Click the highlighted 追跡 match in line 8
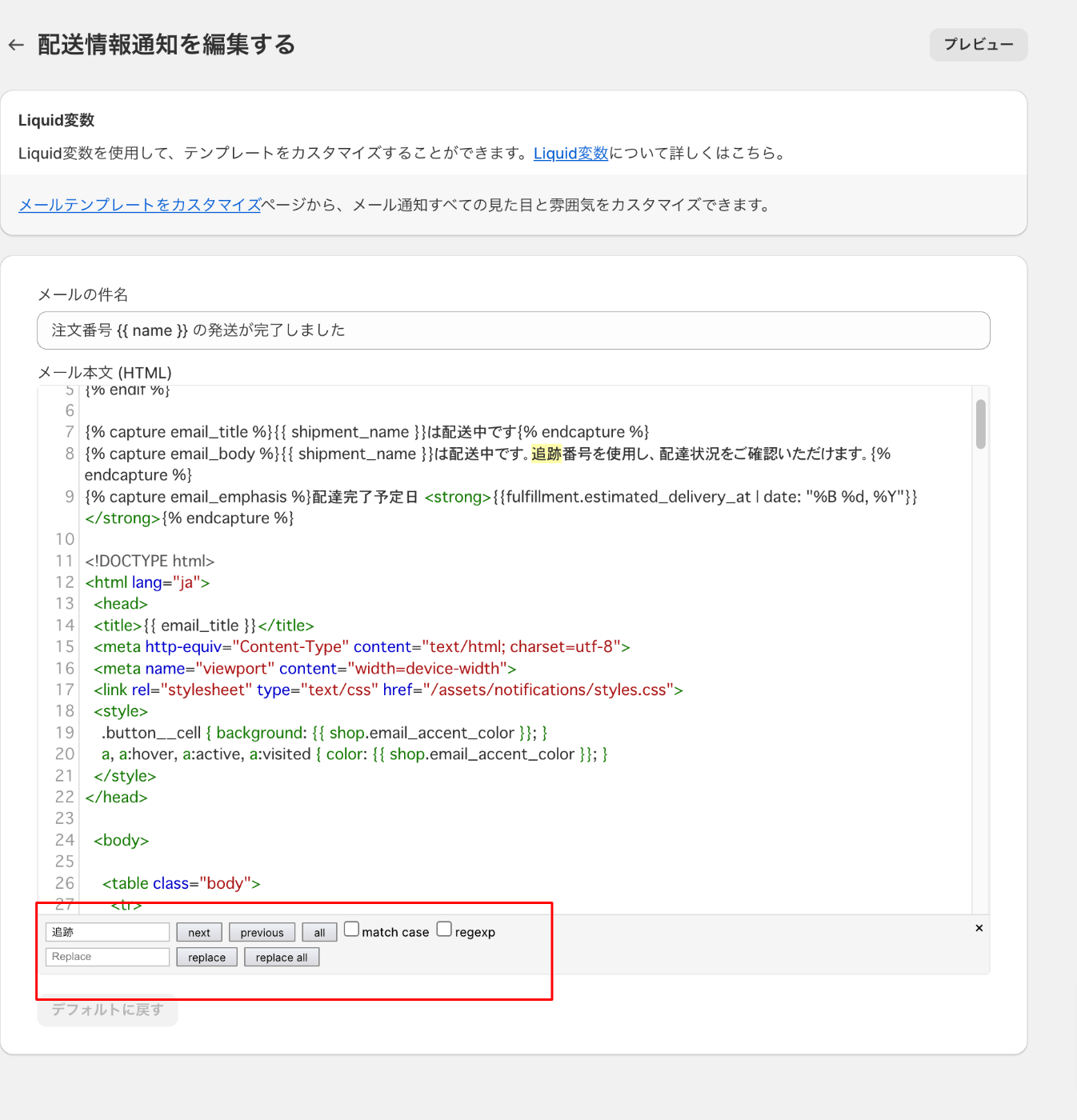Image resolution: width=1077 pixels, height=1120 pixels. tap(547, 454)
